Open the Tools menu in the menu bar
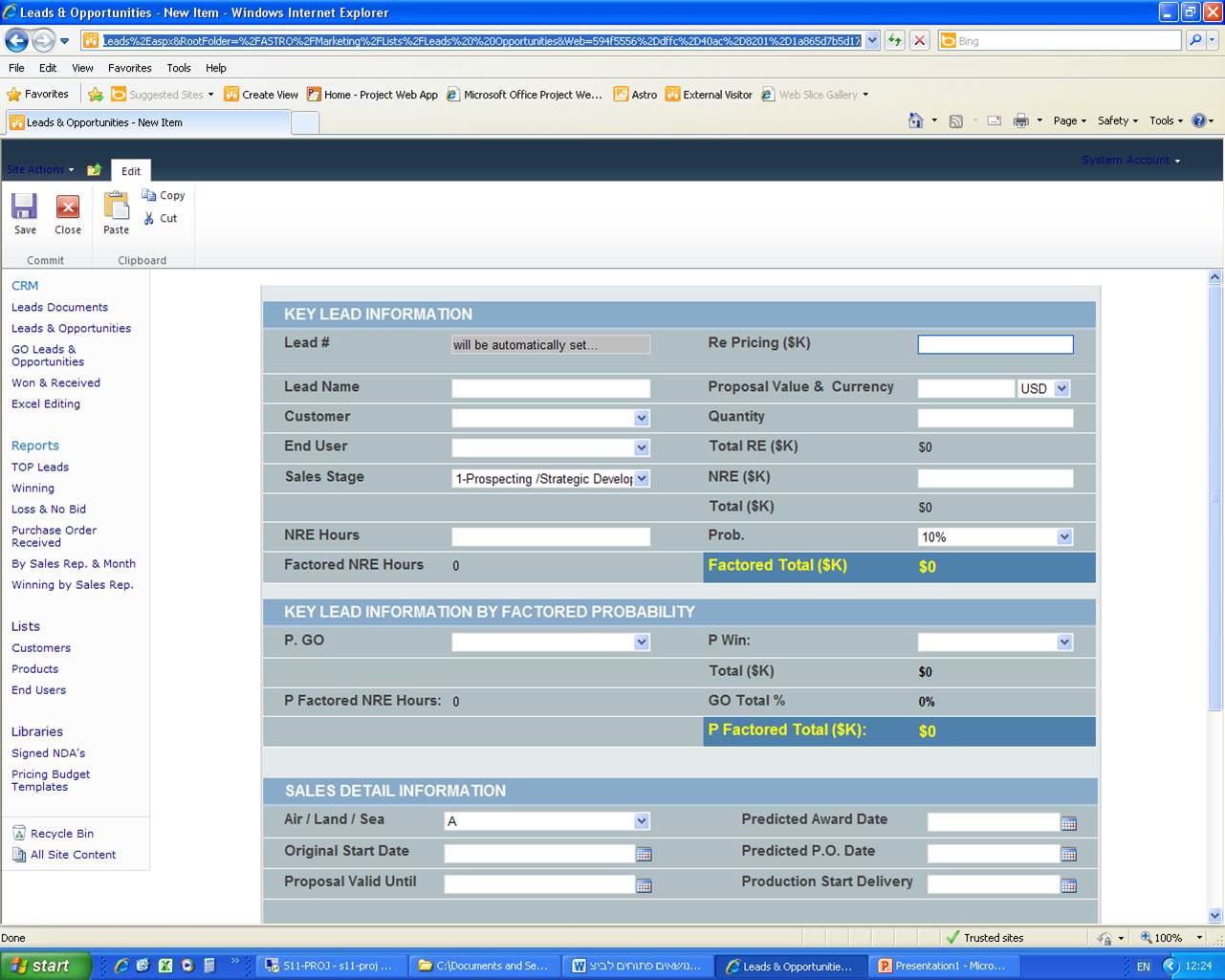This screenshot has height=980, width=1225. tap(179, 68)
